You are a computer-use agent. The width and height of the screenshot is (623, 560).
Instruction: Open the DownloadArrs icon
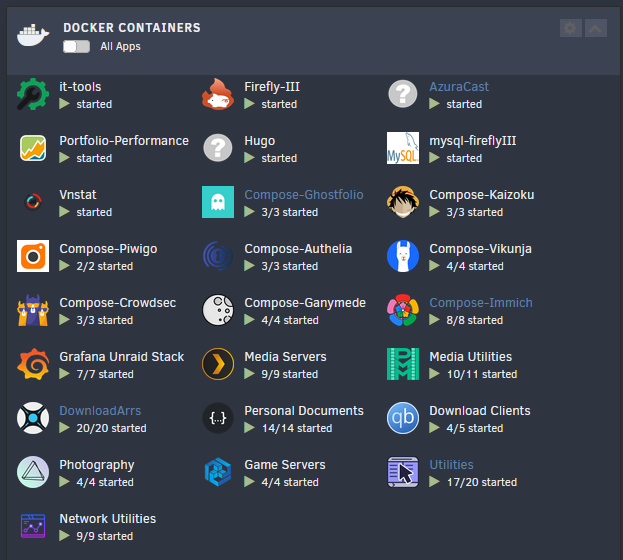33,418
